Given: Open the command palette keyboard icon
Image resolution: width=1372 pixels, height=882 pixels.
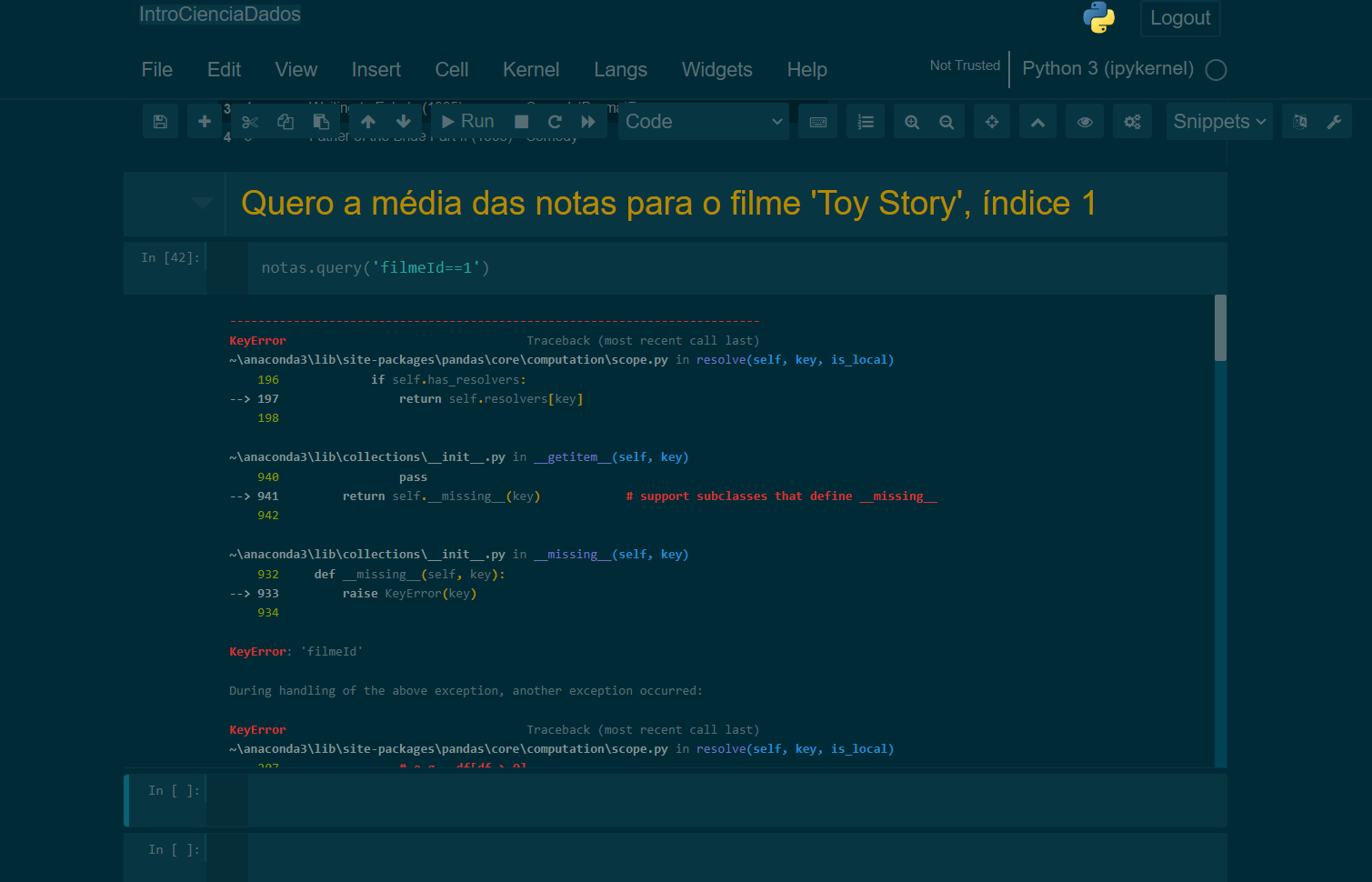Looking at the screenshot, I should click(x=818, y=122).
